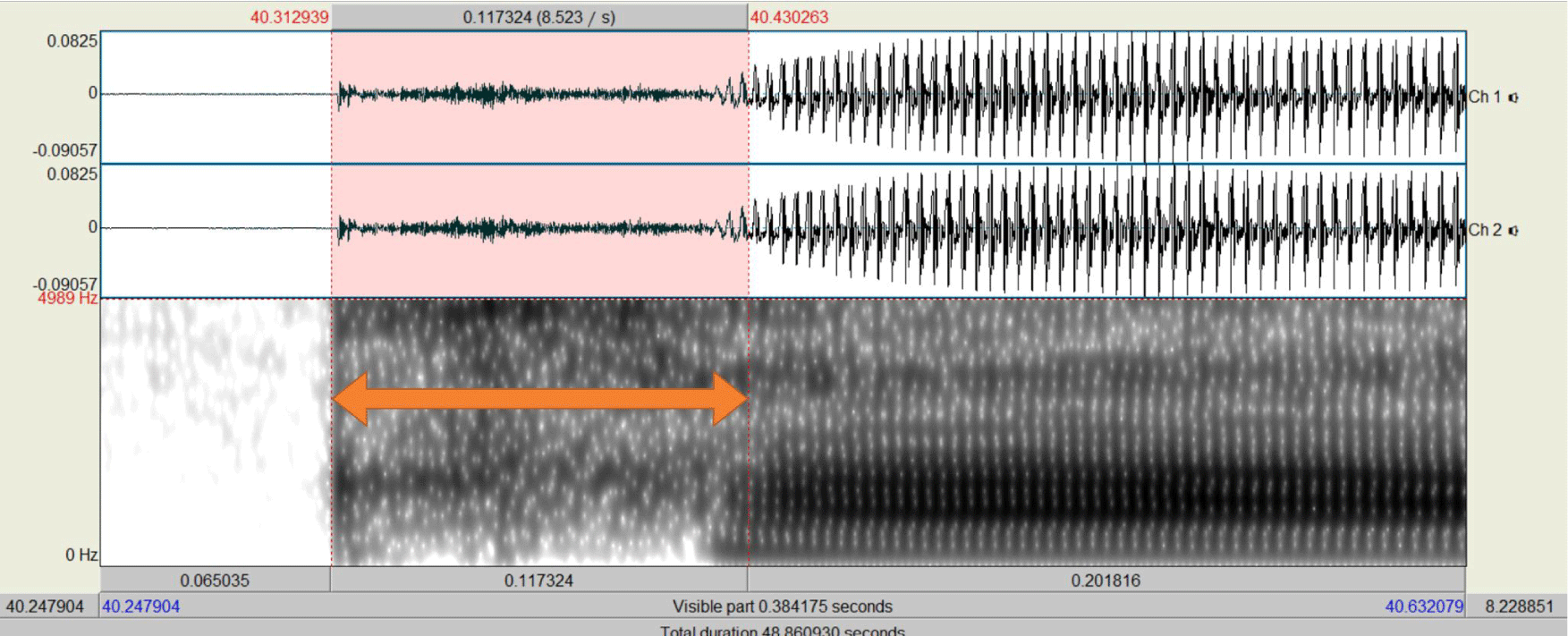
Task: Click the Total duration 48.860930 seconds bar
Action: [783, 629]
